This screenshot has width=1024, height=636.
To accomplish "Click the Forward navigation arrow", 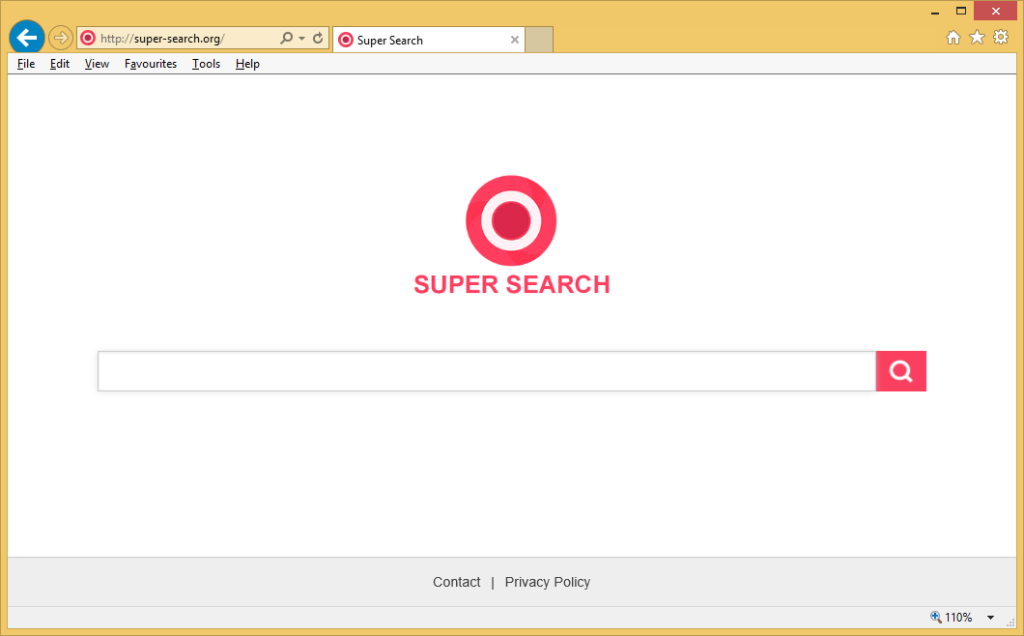I will [60, 38].
